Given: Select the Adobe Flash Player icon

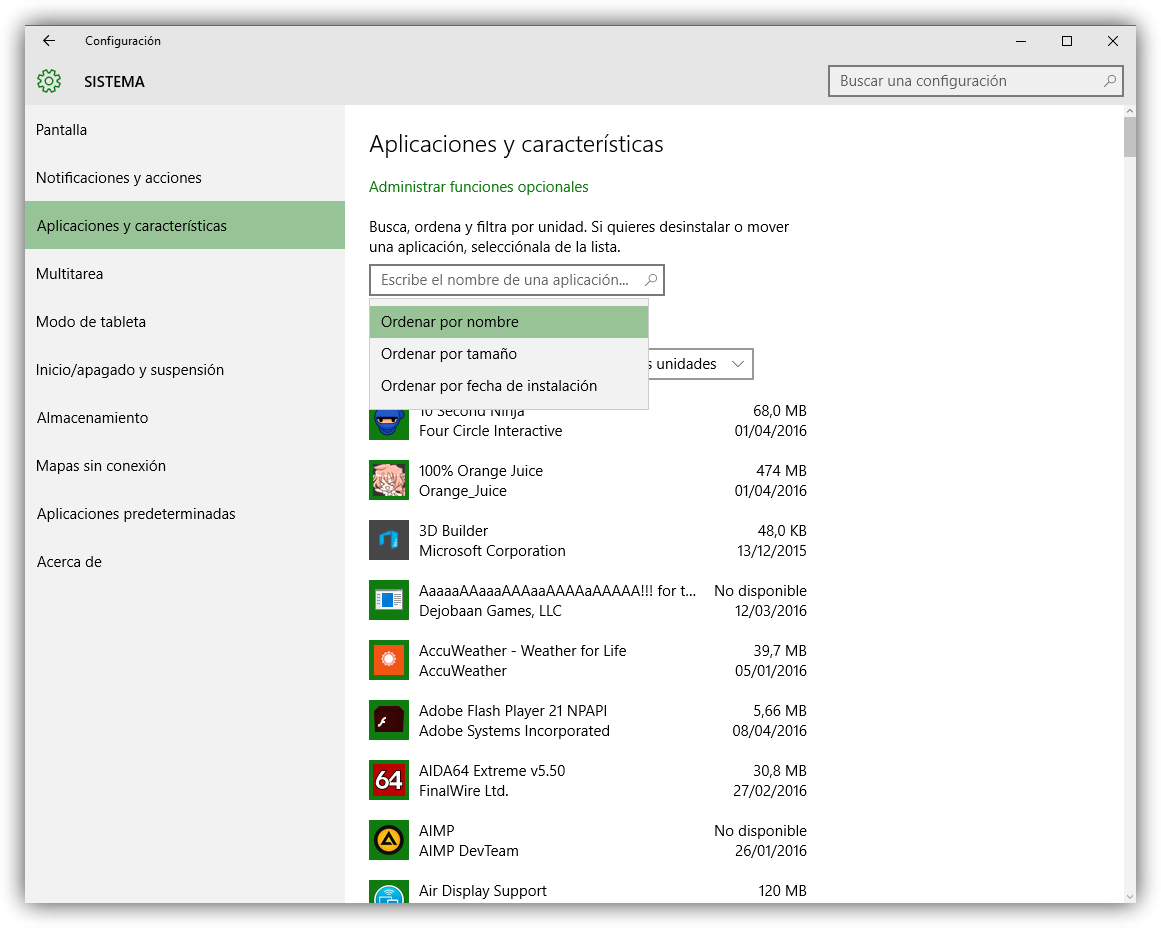Looking at the screenshot, I should pyautogui.click(x=389, y=721).
